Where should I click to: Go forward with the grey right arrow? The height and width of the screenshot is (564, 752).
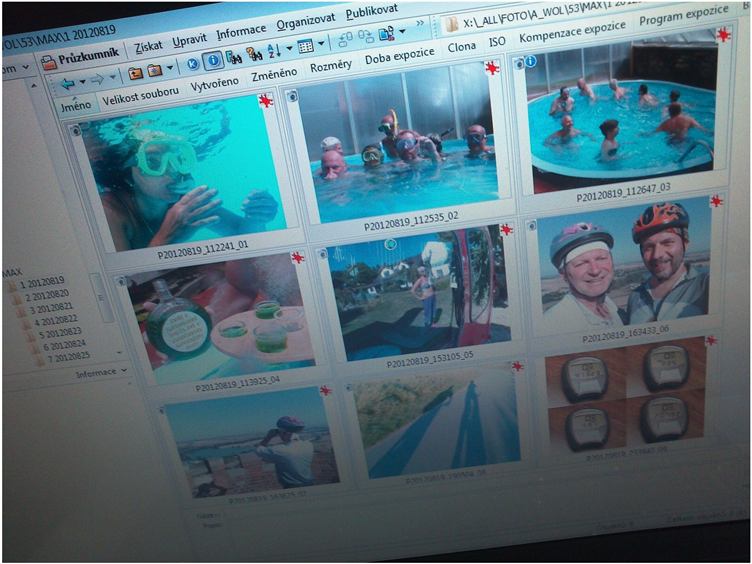(x=97, y=80)
